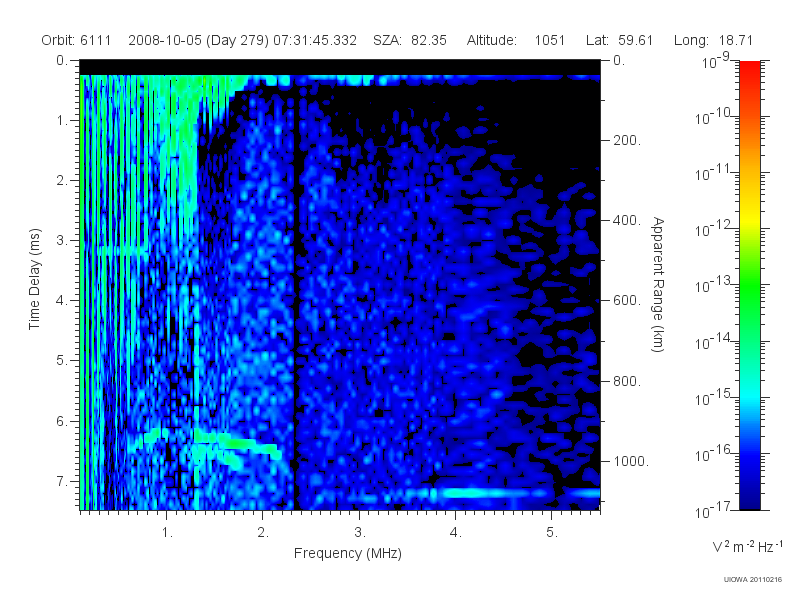800x600 pixels.
Task: Click the 10^-17 color scale label
Action: tap(711, 510)
